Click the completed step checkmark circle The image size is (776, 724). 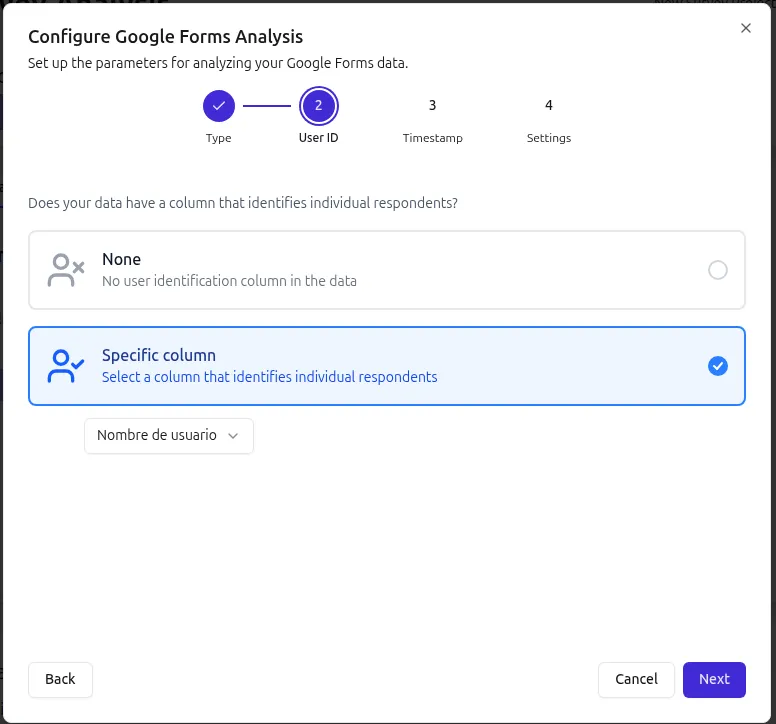pyautogui.click(x=219, y=105)
